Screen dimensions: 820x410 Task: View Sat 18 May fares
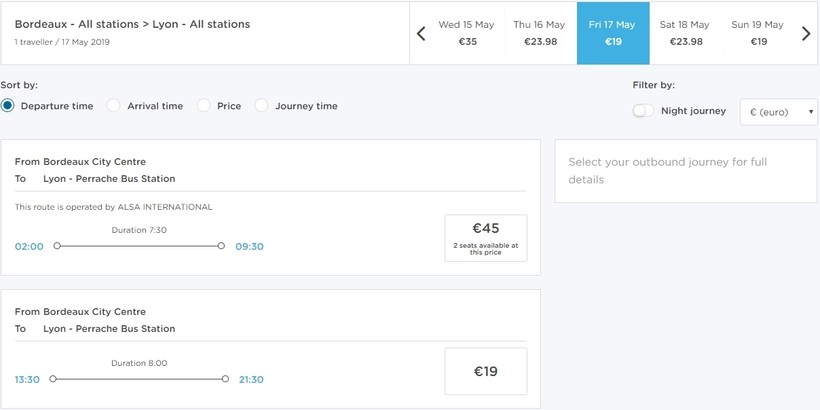click(685, 33)
